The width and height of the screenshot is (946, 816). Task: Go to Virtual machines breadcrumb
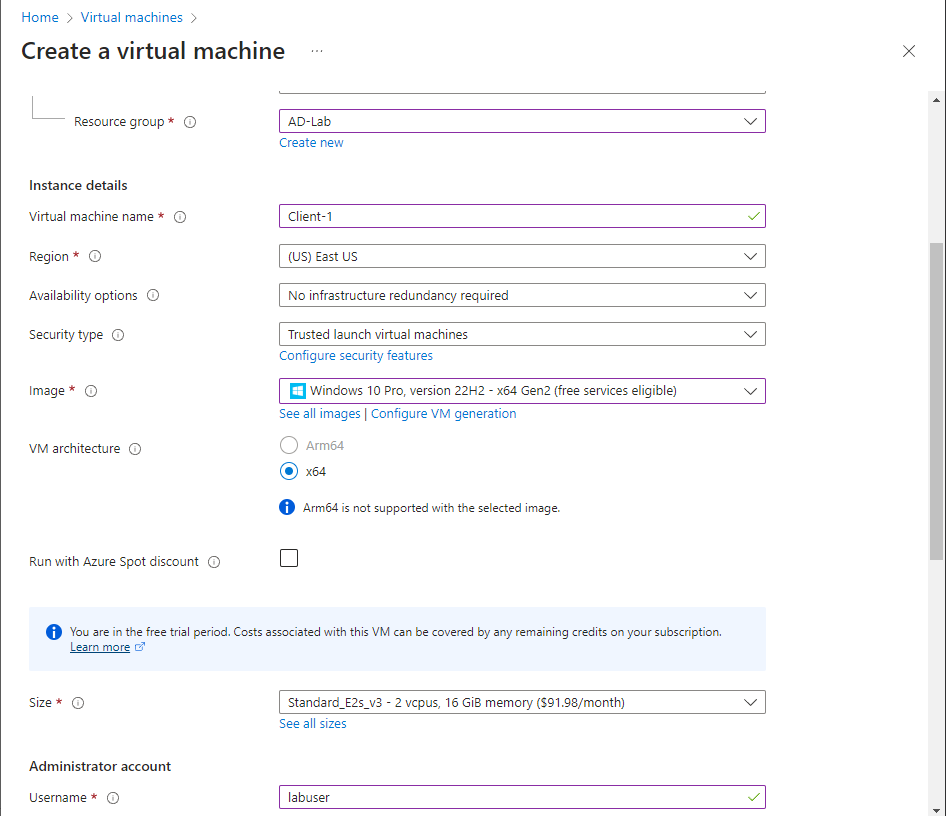(x=132, y=17)
